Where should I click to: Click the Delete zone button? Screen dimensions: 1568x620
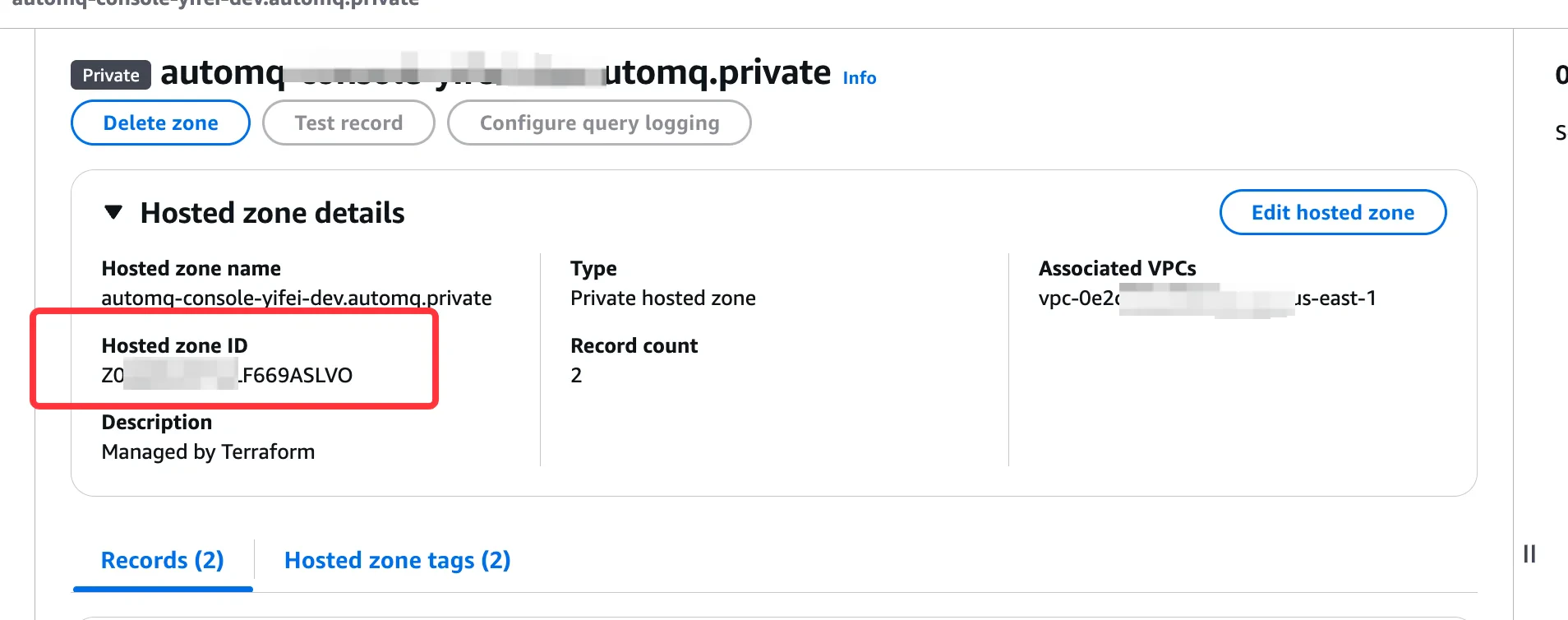(159, 122)
